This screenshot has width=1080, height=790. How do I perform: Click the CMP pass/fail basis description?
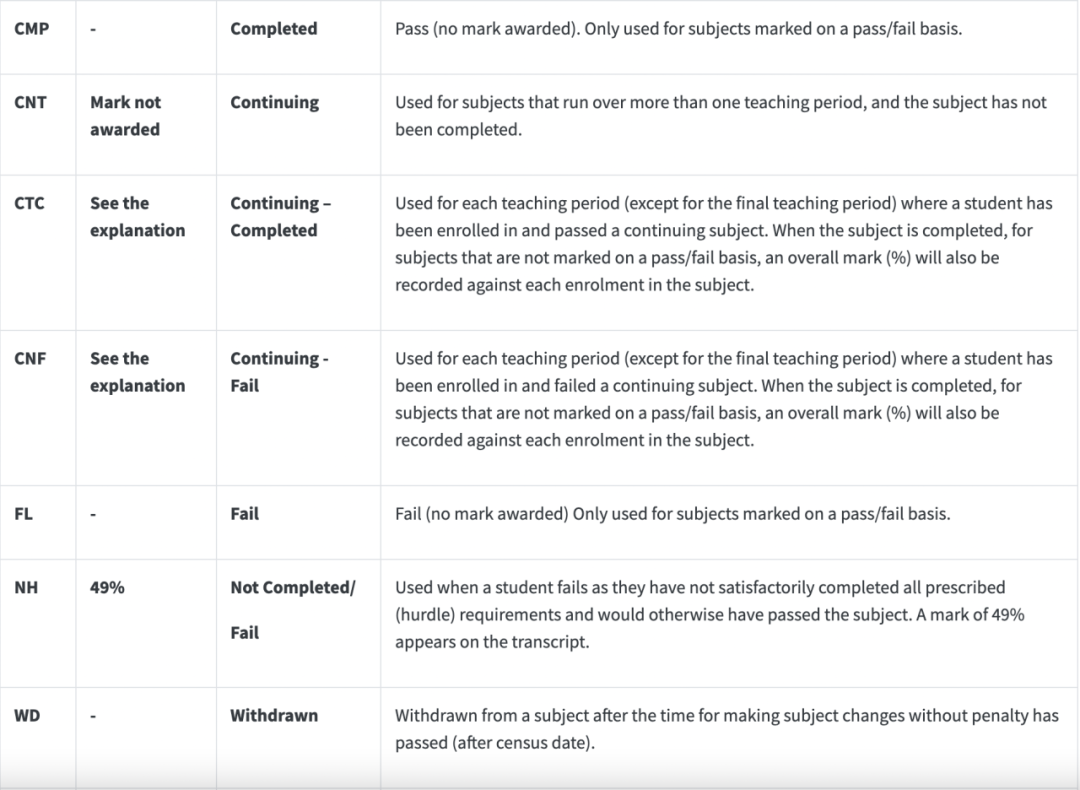[678, 29]
